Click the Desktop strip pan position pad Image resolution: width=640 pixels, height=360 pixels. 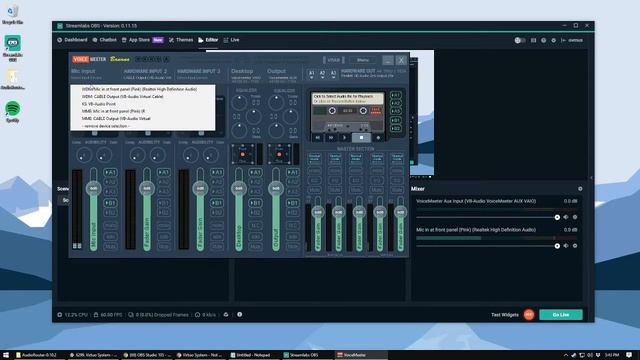click(x=243, y=154)
